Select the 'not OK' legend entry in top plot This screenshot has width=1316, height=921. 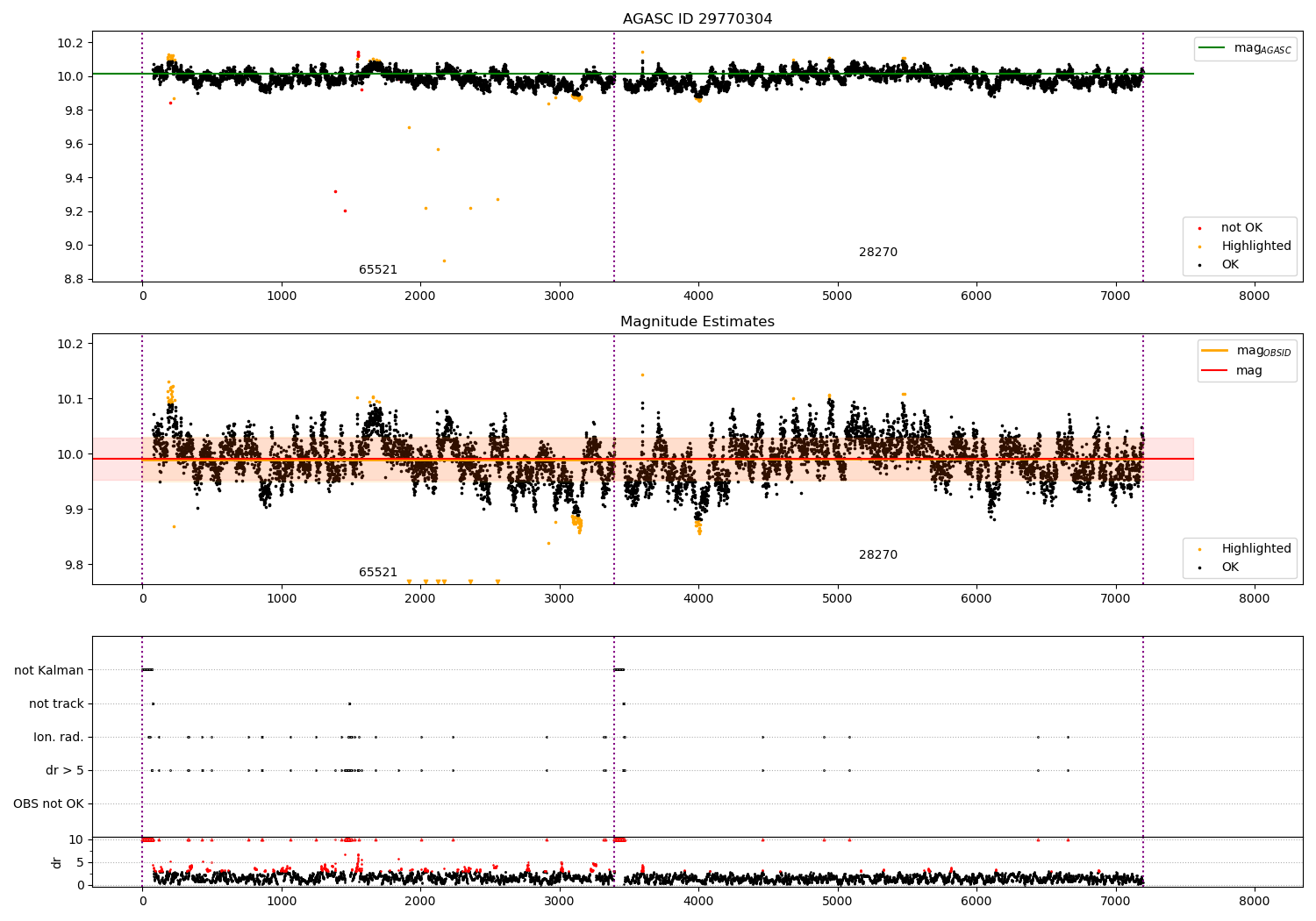click(1241, 228)
